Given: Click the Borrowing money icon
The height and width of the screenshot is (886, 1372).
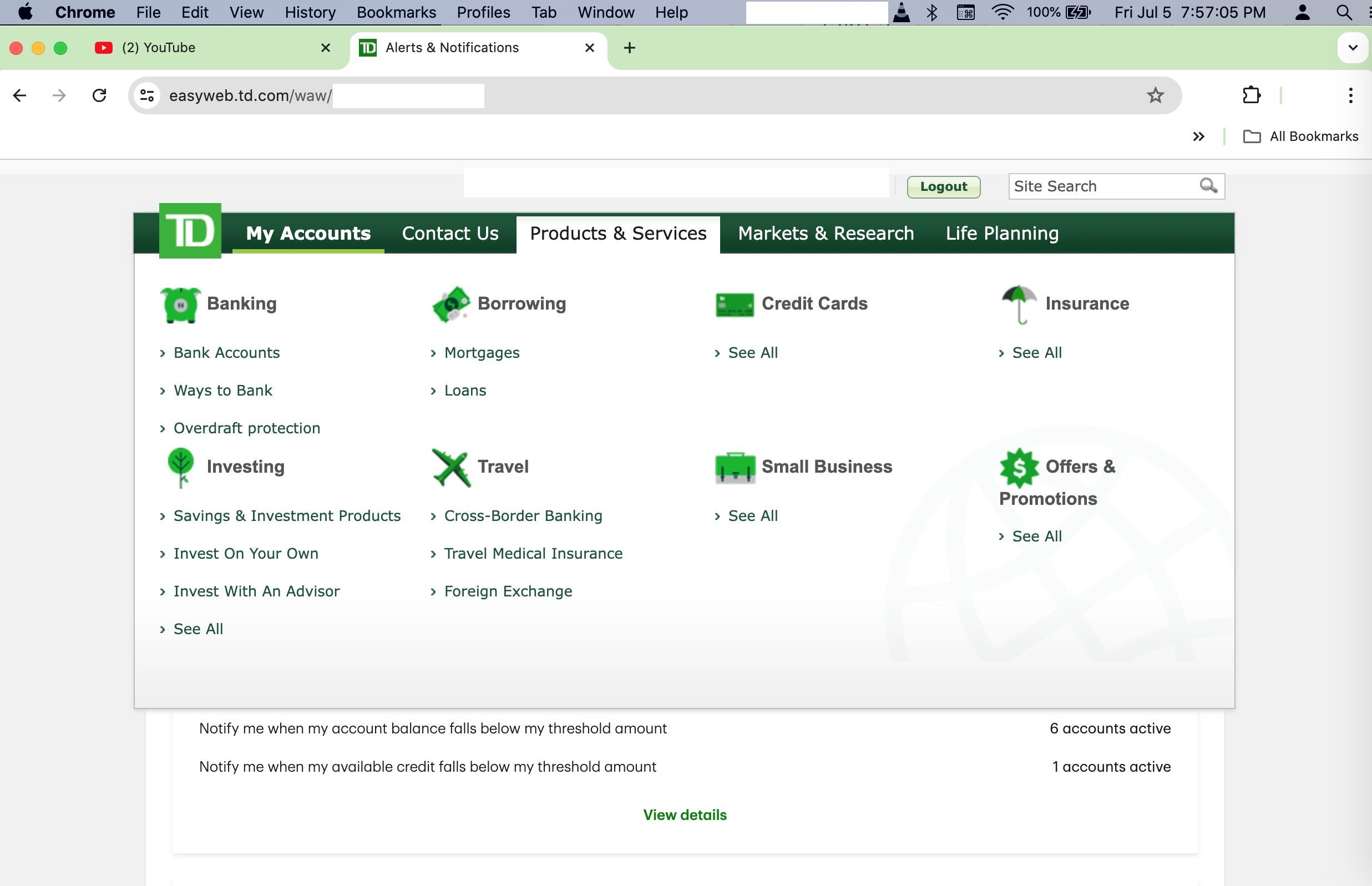Looking at the screenshot, I should click(452, 304).
